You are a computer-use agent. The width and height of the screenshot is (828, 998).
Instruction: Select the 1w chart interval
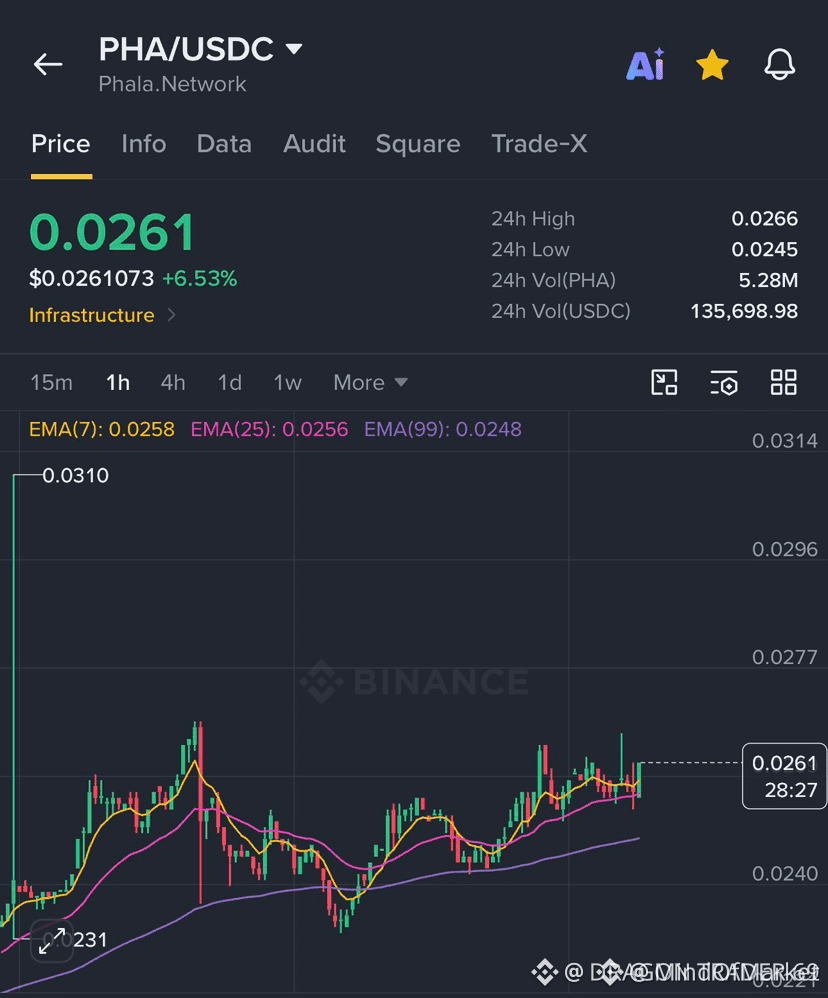click(x=288, y=383)
